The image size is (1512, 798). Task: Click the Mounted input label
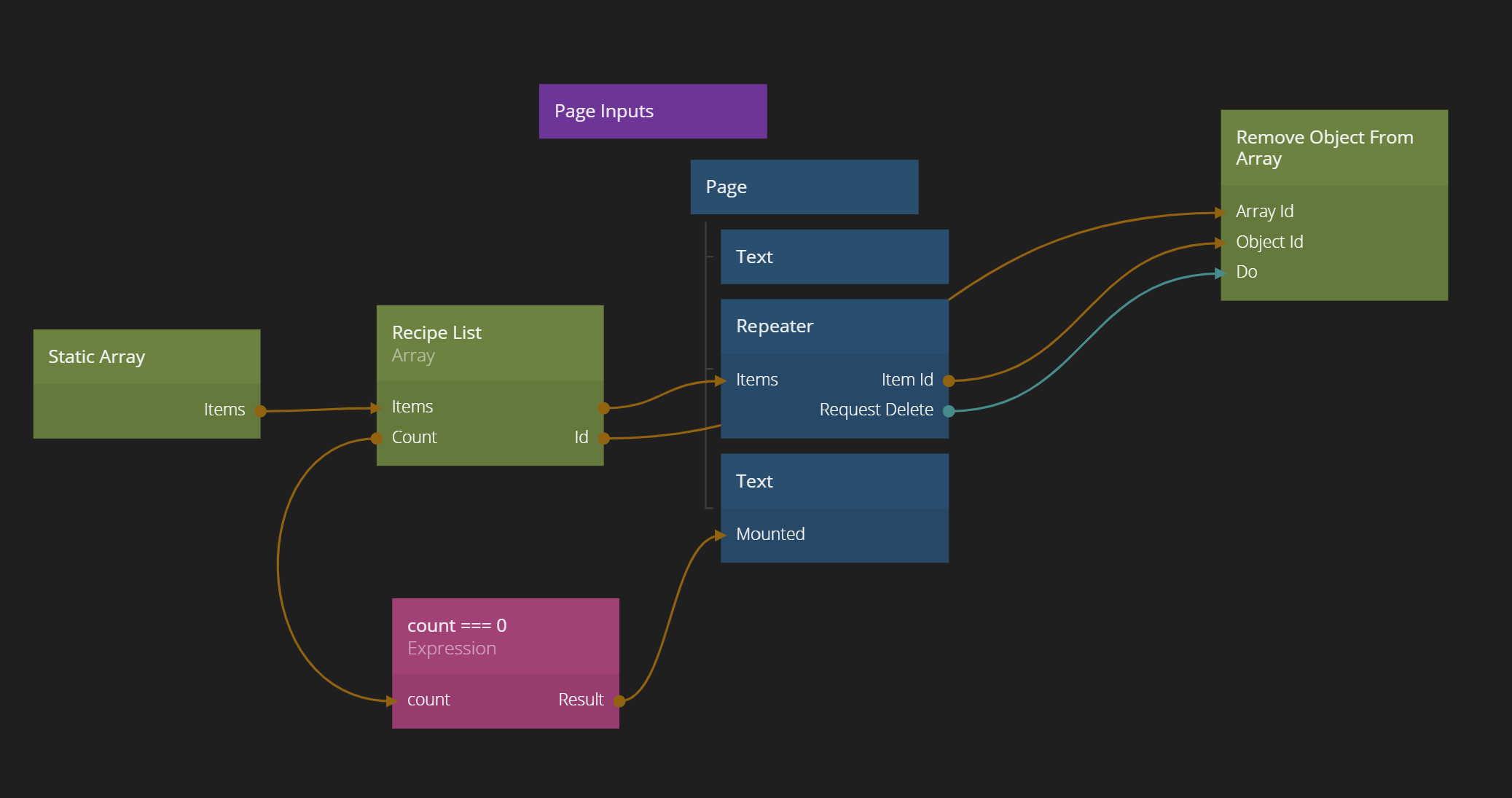pos(770,534)
